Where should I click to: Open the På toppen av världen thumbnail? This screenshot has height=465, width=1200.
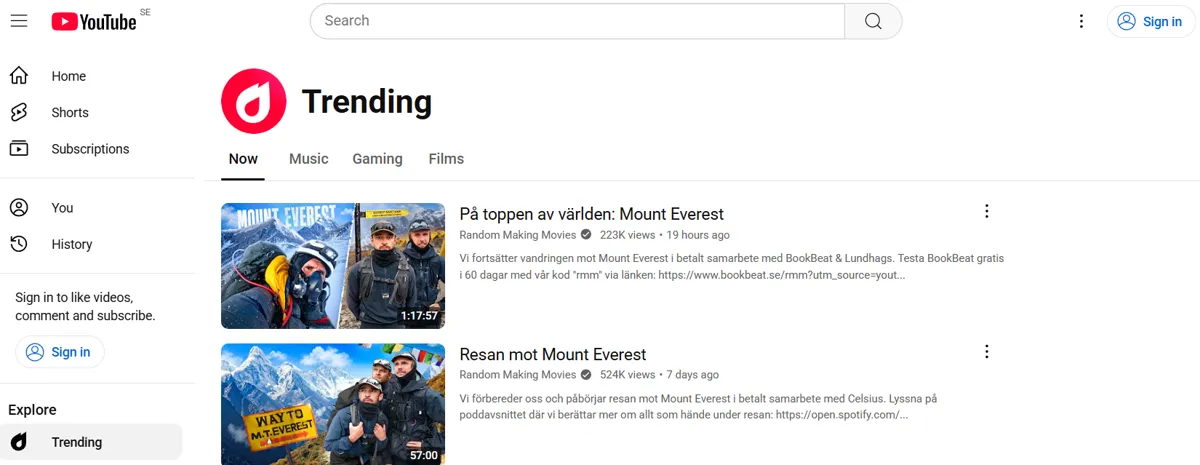click(x=333, y=266)
